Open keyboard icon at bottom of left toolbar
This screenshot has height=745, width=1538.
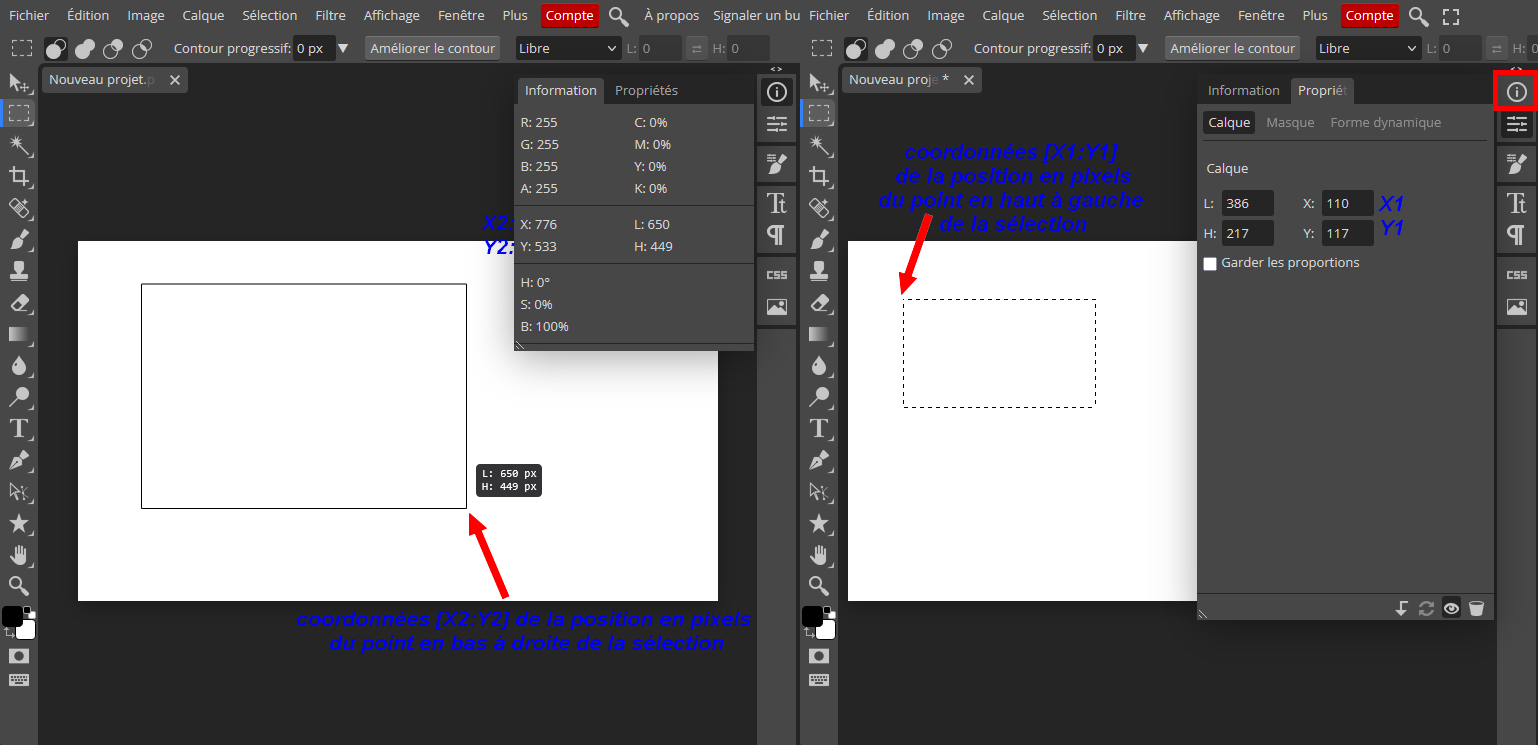pyautogui.click(x=19, y=681)
